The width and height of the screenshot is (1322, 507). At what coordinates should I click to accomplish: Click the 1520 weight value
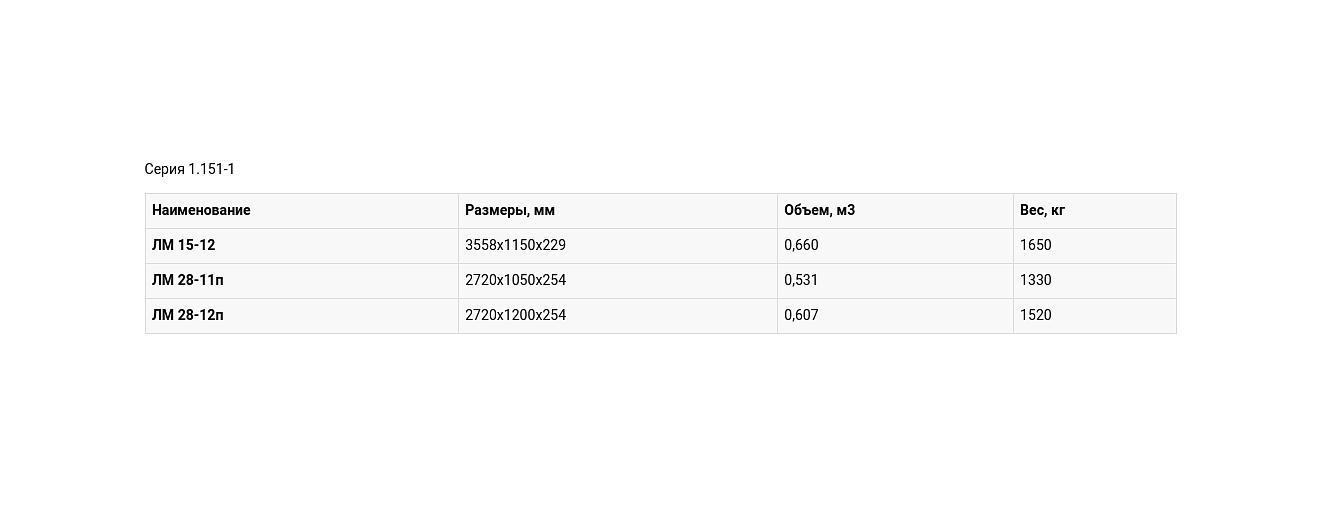coord(1036,315)
